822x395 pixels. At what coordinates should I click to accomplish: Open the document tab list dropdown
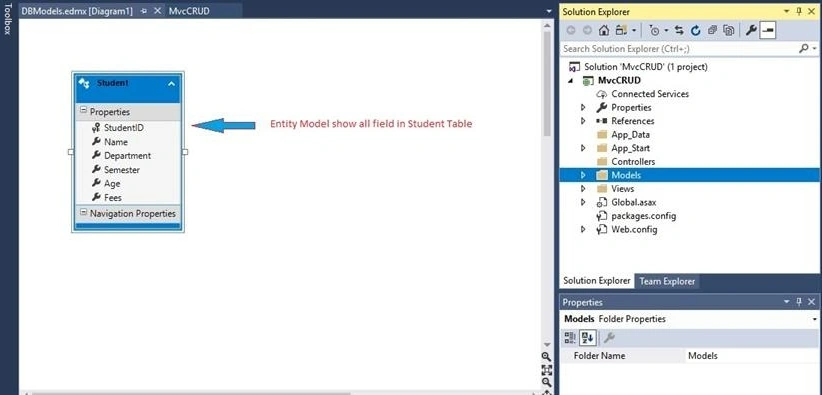coord(548,11)
